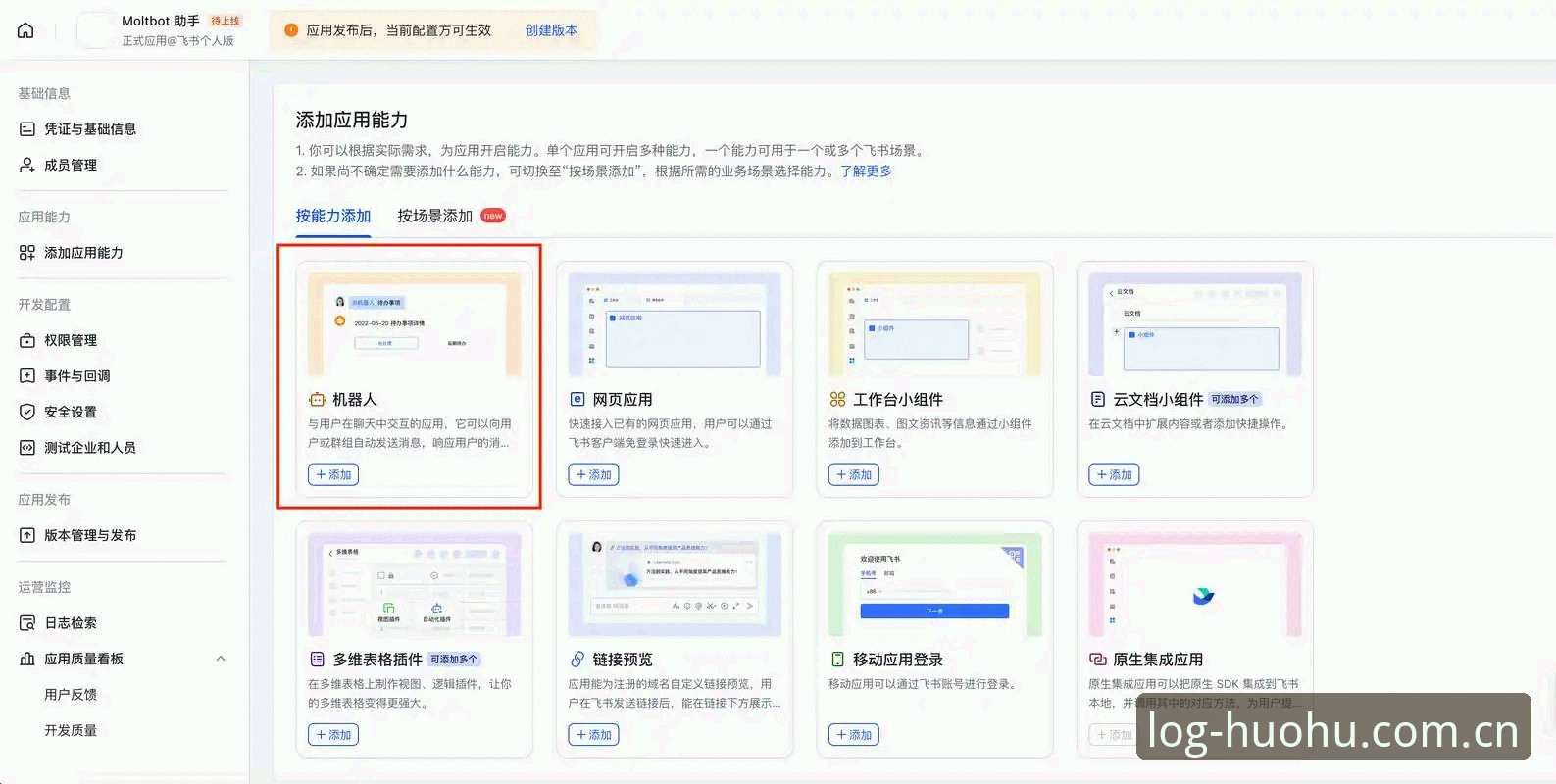The width and height of the screenshot is (1556, 784).
Task: Add the 工作台小组件 capability
Action: click(x=854, y=475)
